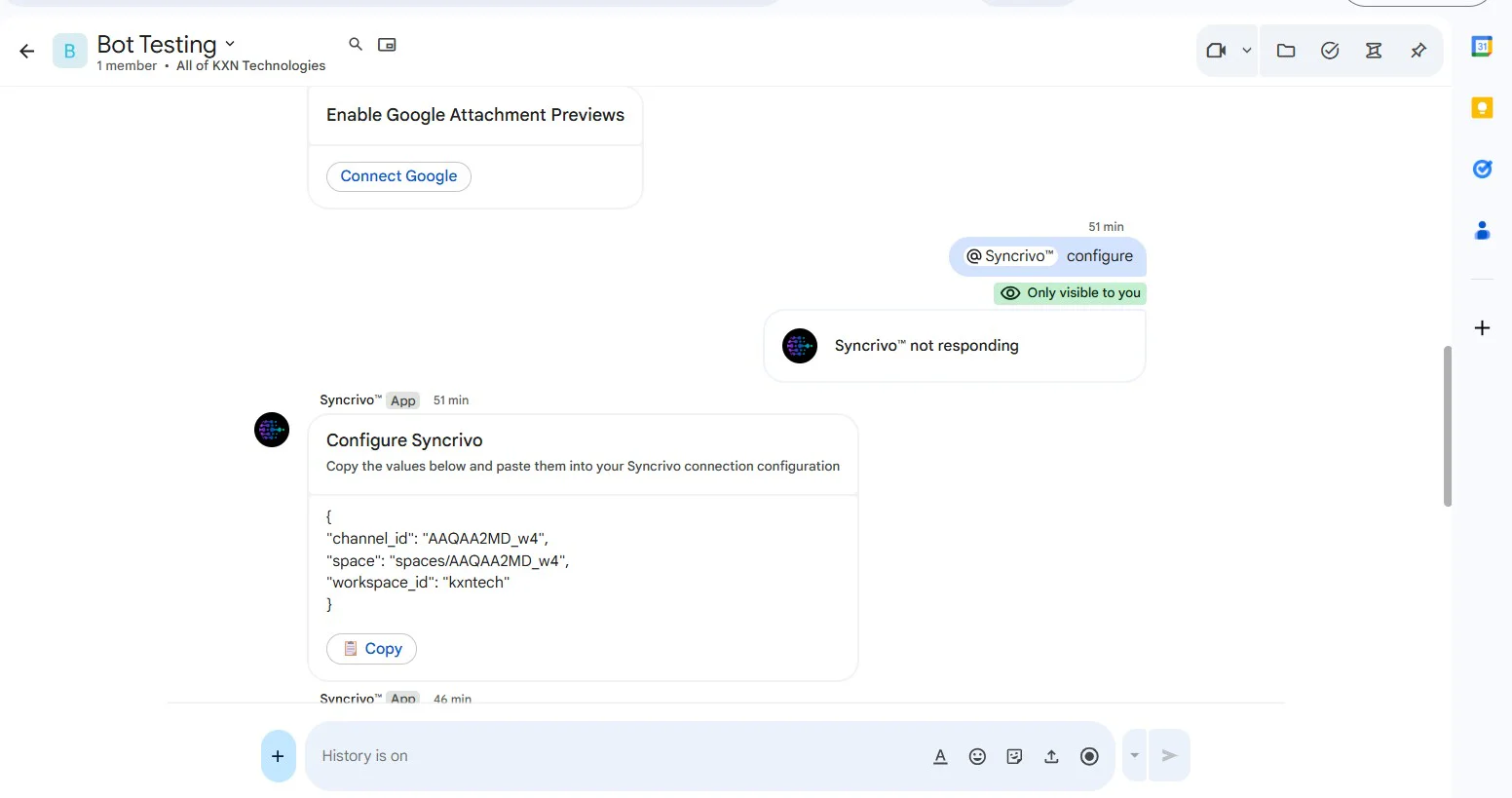The height and width of the screenshot is (798, 1512).
Task: Open Google Calendar side panel
Action: point(1482,46)
